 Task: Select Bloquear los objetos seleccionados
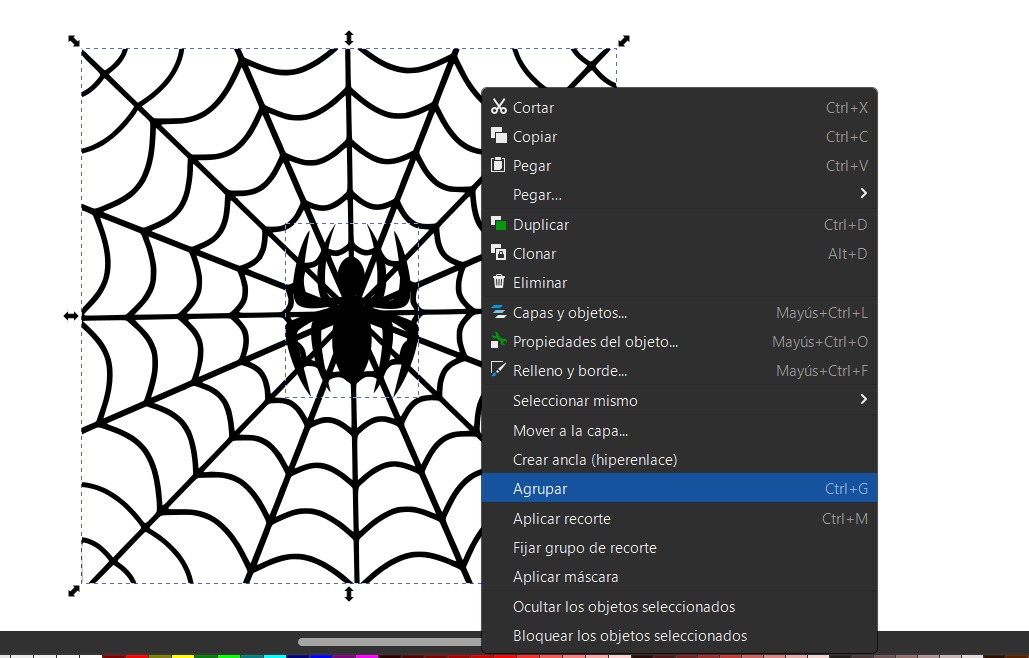tap(679, 635)
